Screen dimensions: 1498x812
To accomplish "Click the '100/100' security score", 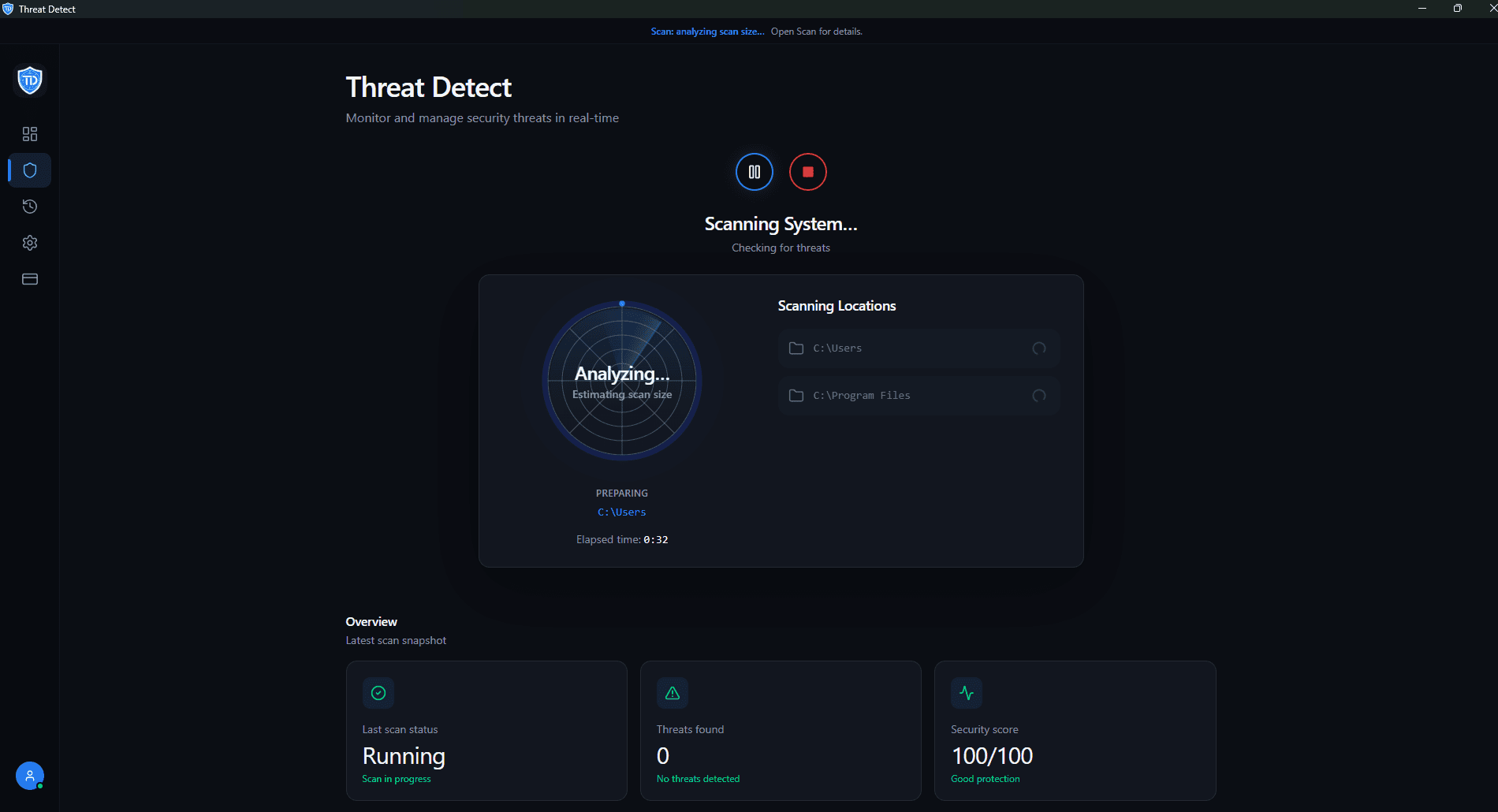I will 992,756.
